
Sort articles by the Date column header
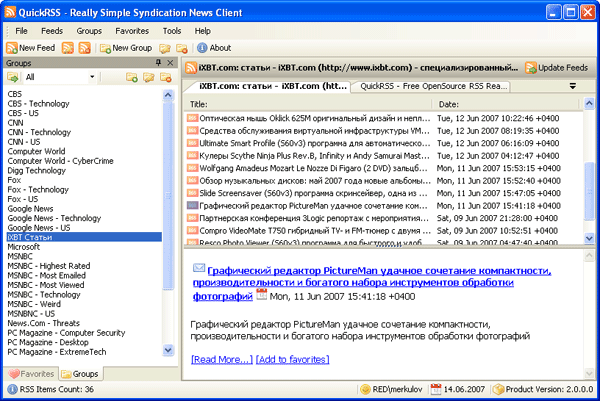[507, 104]
